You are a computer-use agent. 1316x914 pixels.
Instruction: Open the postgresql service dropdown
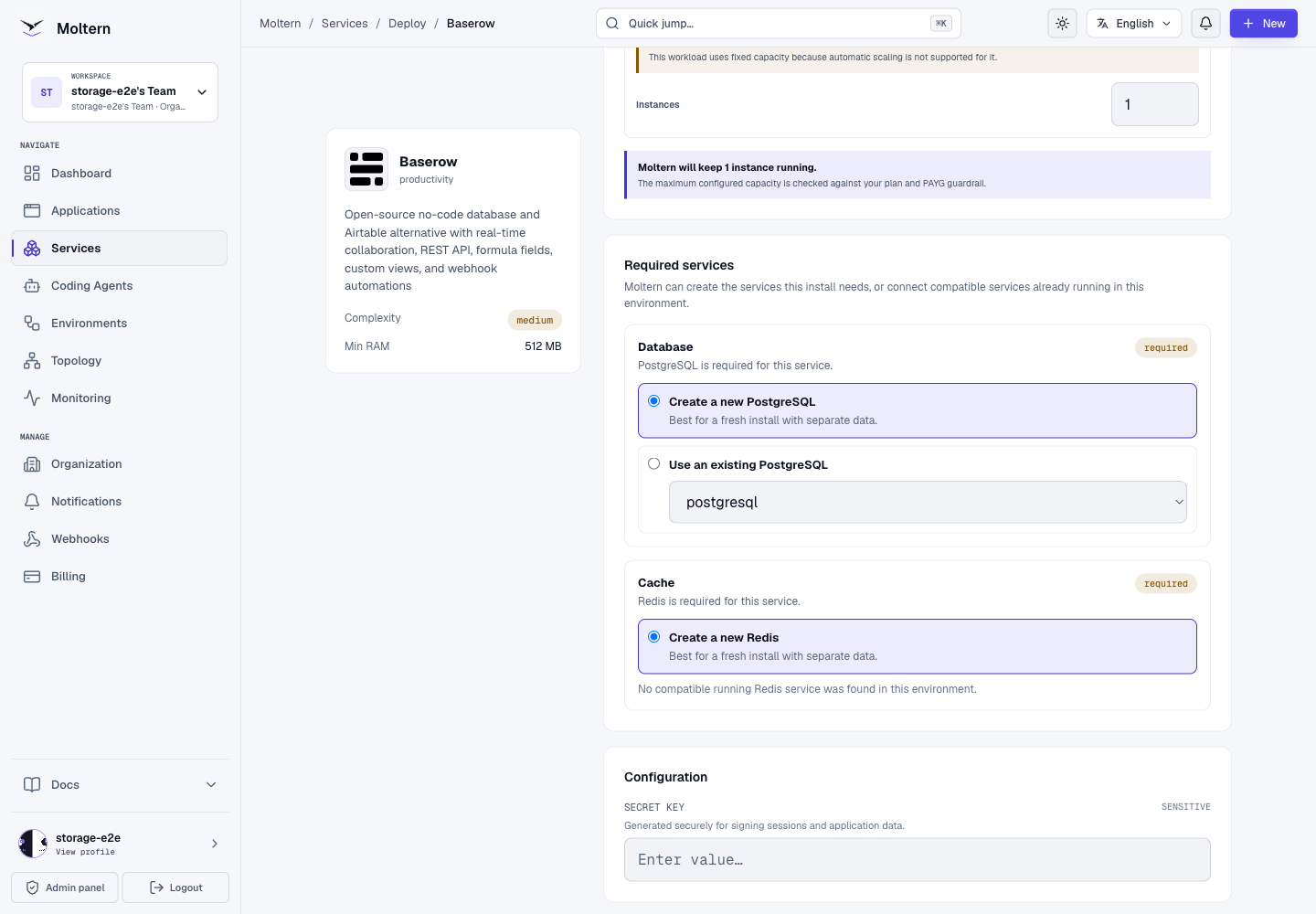(x=928, y=503)
